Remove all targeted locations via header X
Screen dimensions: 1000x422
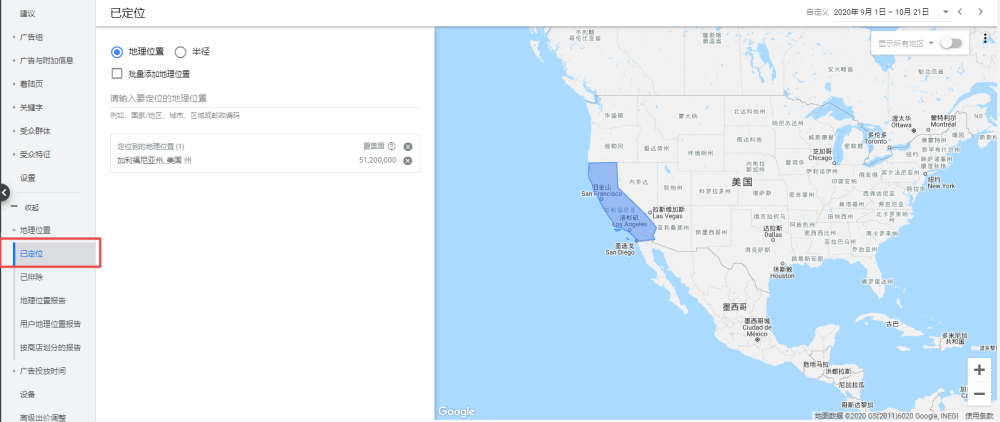[x=408, y=147]
